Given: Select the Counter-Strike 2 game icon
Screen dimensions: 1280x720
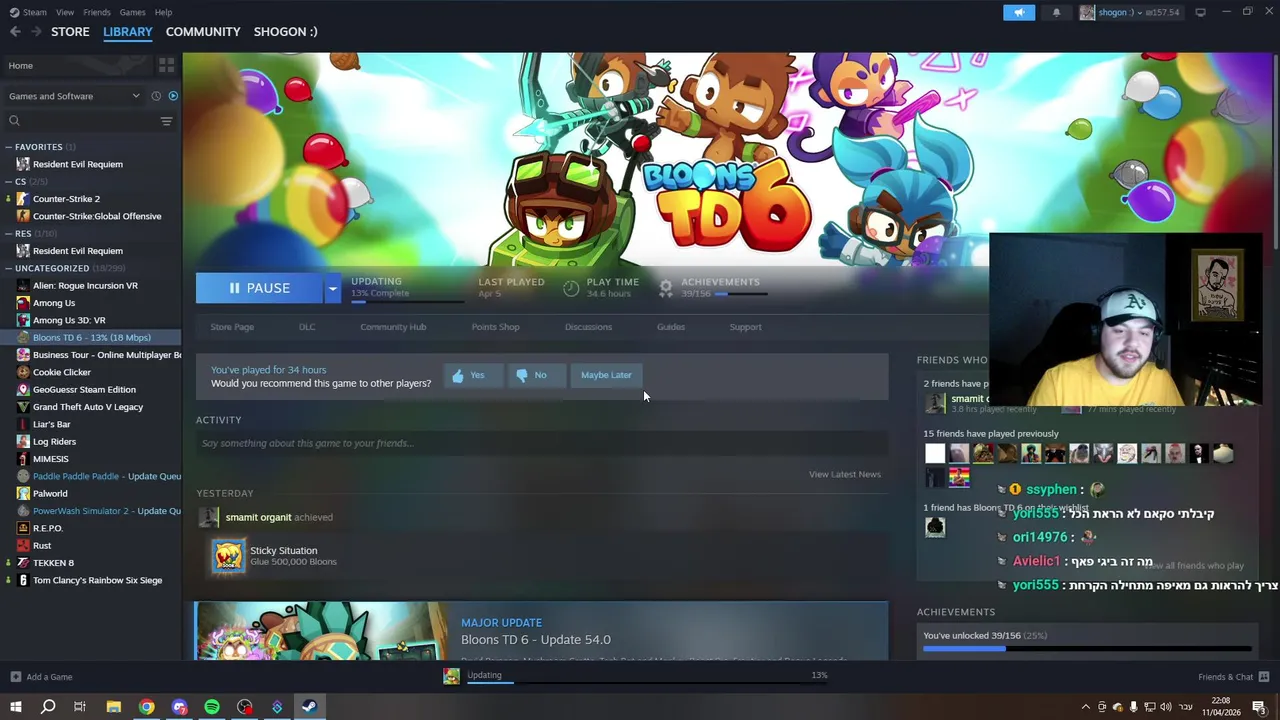Looking at the screenshot, I should tap(23, 199).
